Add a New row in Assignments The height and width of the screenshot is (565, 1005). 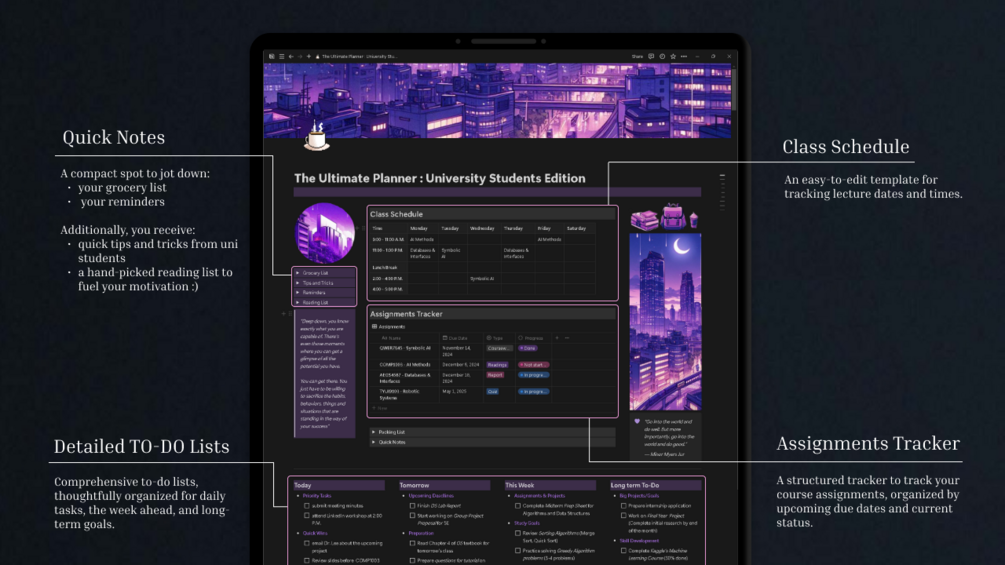(x=380, y=408)
